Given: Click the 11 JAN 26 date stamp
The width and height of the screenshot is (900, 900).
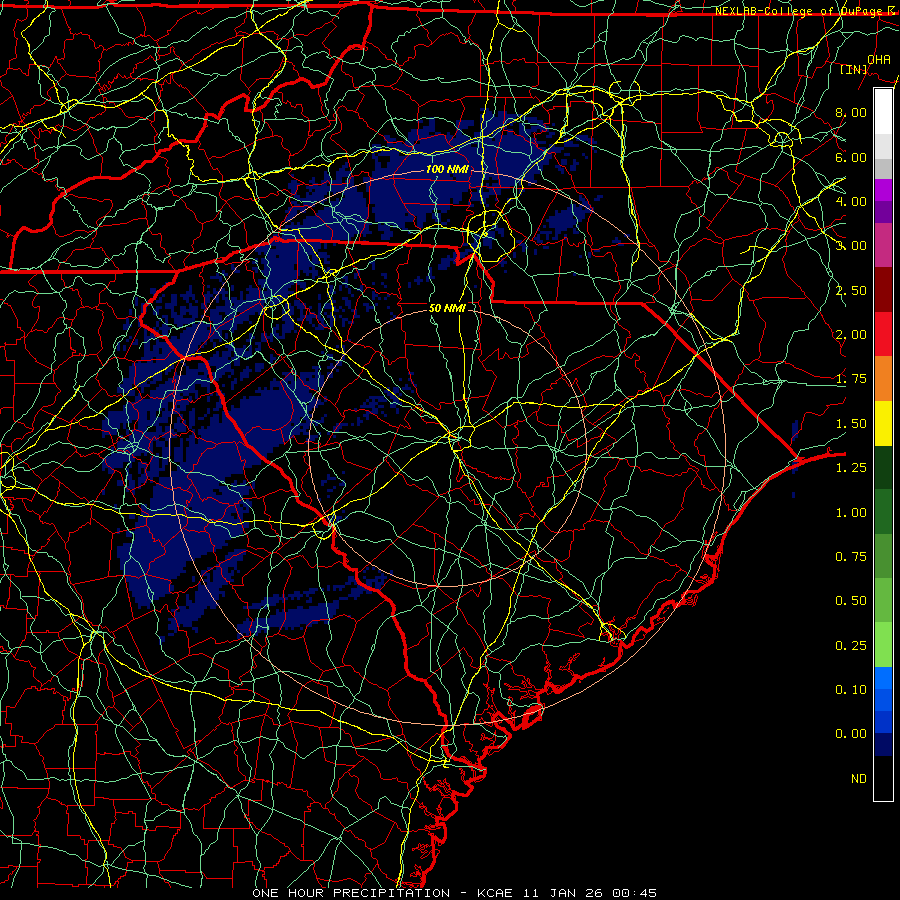Looking at the screenshot, I should pyautogui.click(x=562, y=893).
